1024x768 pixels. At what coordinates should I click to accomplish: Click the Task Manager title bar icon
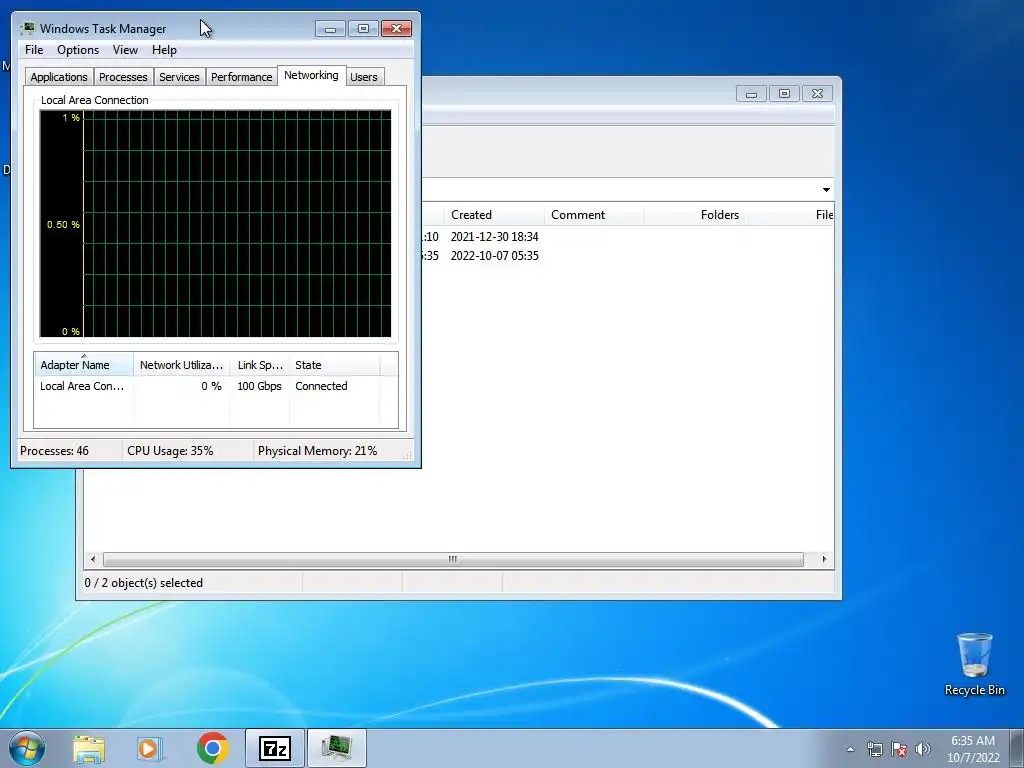(x=28, y=28)
